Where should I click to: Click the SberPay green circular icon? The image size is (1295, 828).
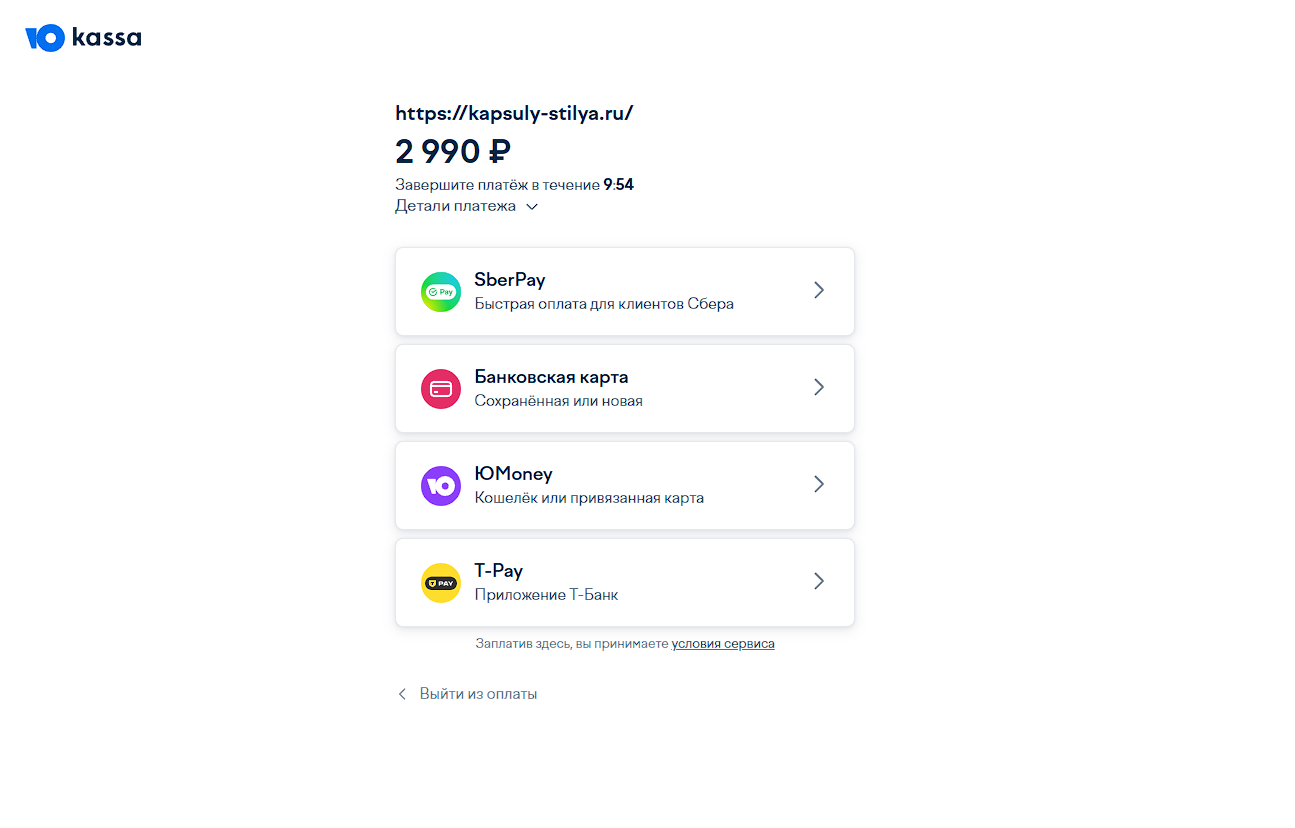(440, 291)
